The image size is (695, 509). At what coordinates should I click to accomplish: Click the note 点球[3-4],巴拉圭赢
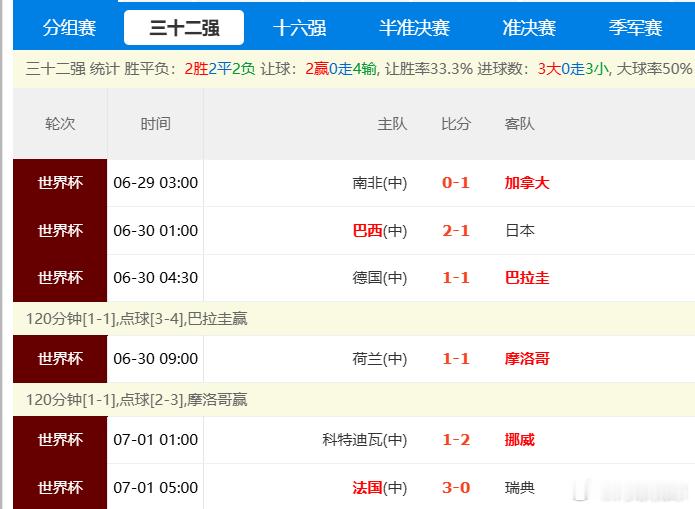tap(183, 319)
